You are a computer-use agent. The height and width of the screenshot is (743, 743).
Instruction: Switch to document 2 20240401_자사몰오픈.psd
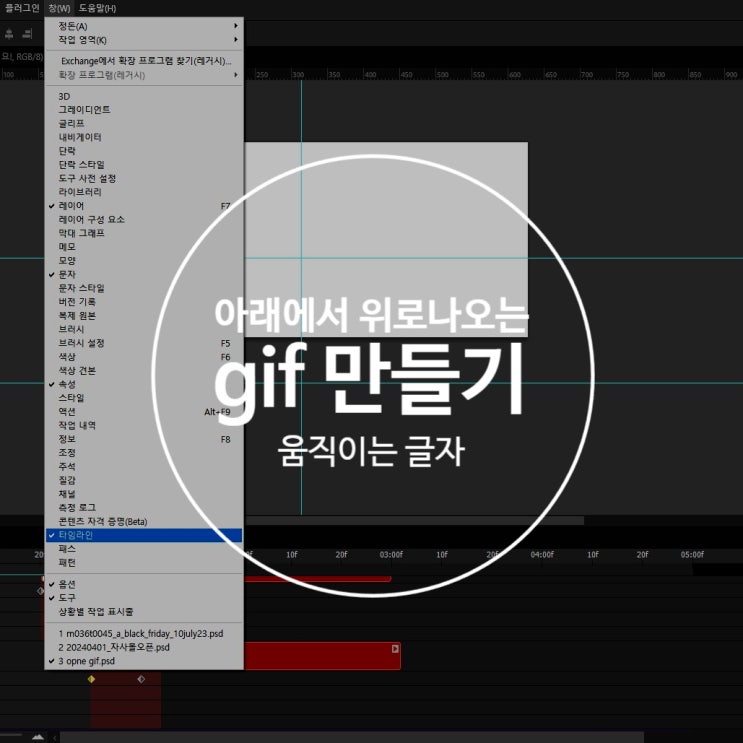[144, 647]
